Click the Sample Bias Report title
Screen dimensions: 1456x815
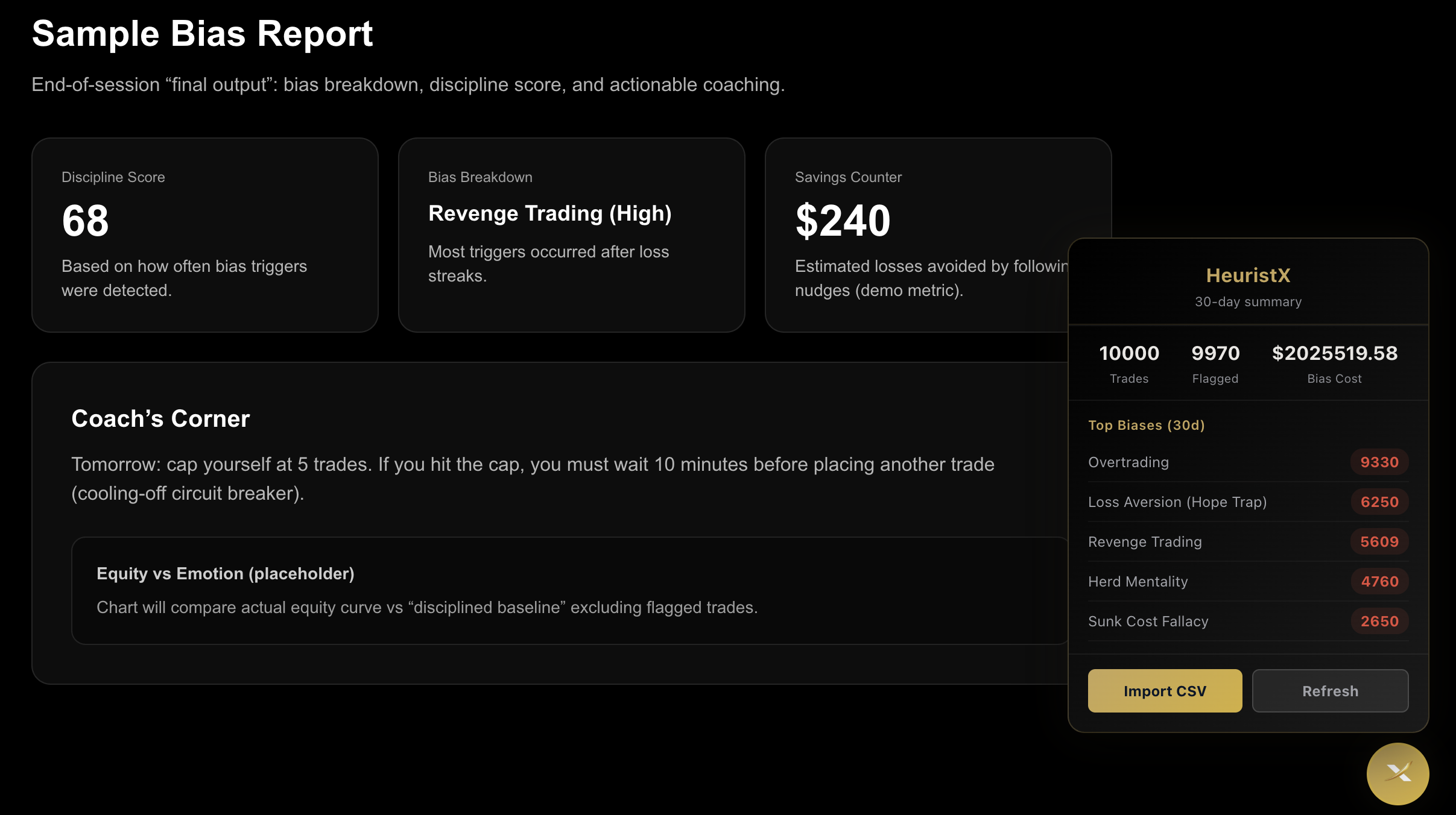(x=202, y=34)
